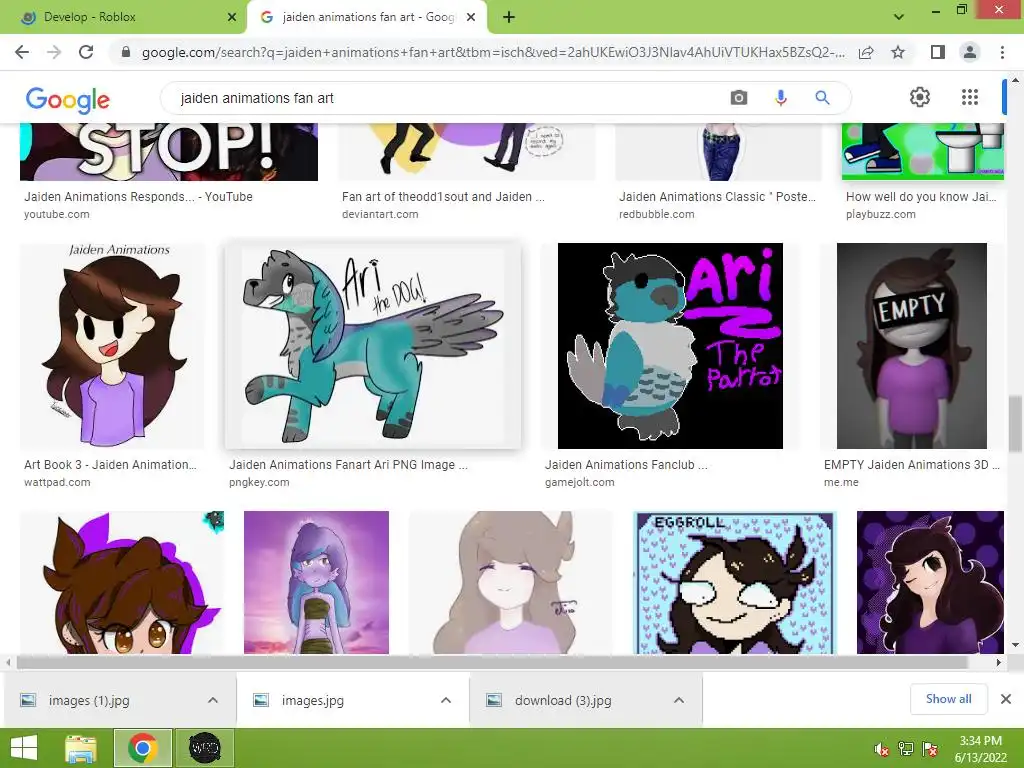This screenshot has width=1024, height=768.
Task: Open Chrome three-dot menu
Action: [1002, 52]
